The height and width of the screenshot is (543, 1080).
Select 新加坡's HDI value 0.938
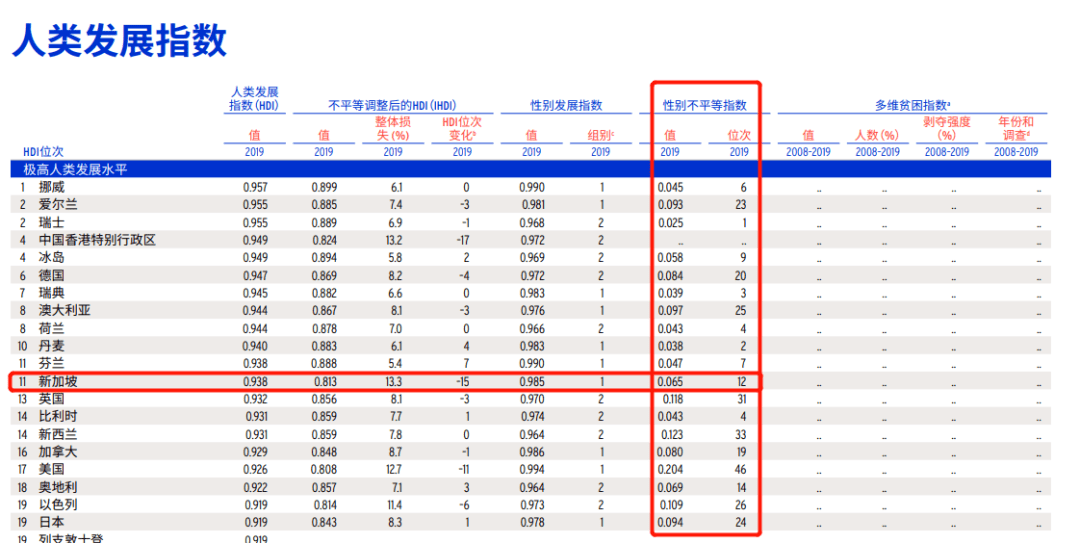pos(255,381)
